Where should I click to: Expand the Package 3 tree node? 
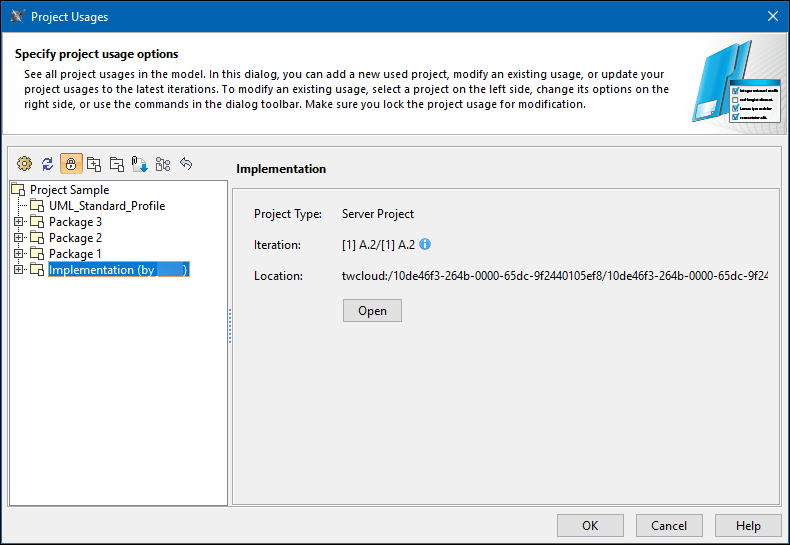click(18, 222)
